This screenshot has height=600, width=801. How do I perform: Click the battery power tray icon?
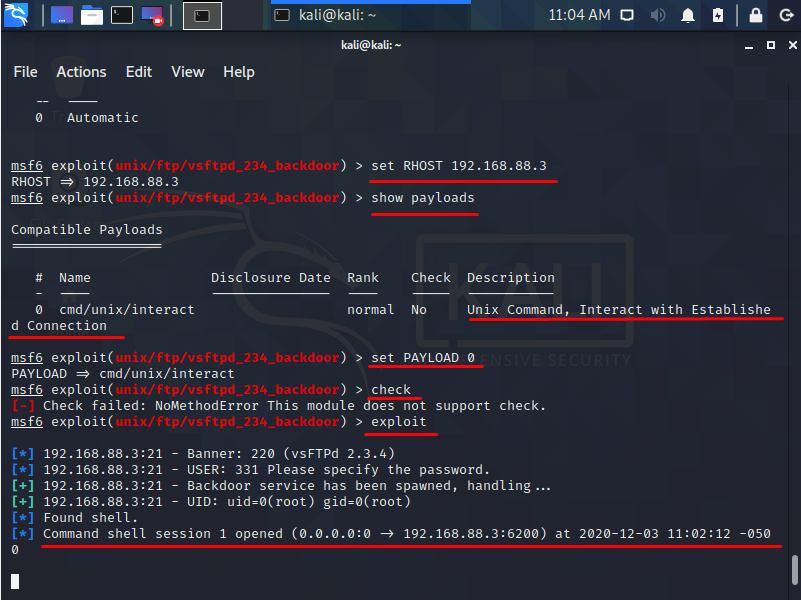coord(718,15)
